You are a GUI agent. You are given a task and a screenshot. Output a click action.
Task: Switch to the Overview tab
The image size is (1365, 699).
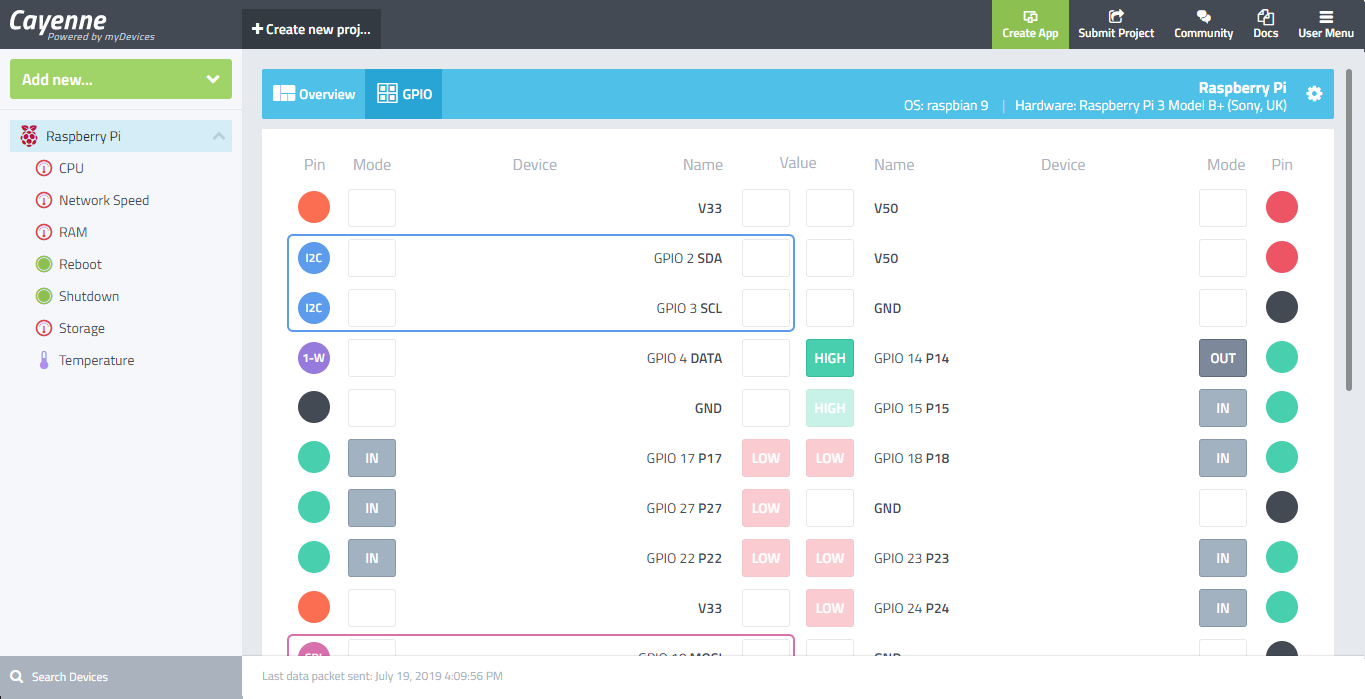[314, 94]
